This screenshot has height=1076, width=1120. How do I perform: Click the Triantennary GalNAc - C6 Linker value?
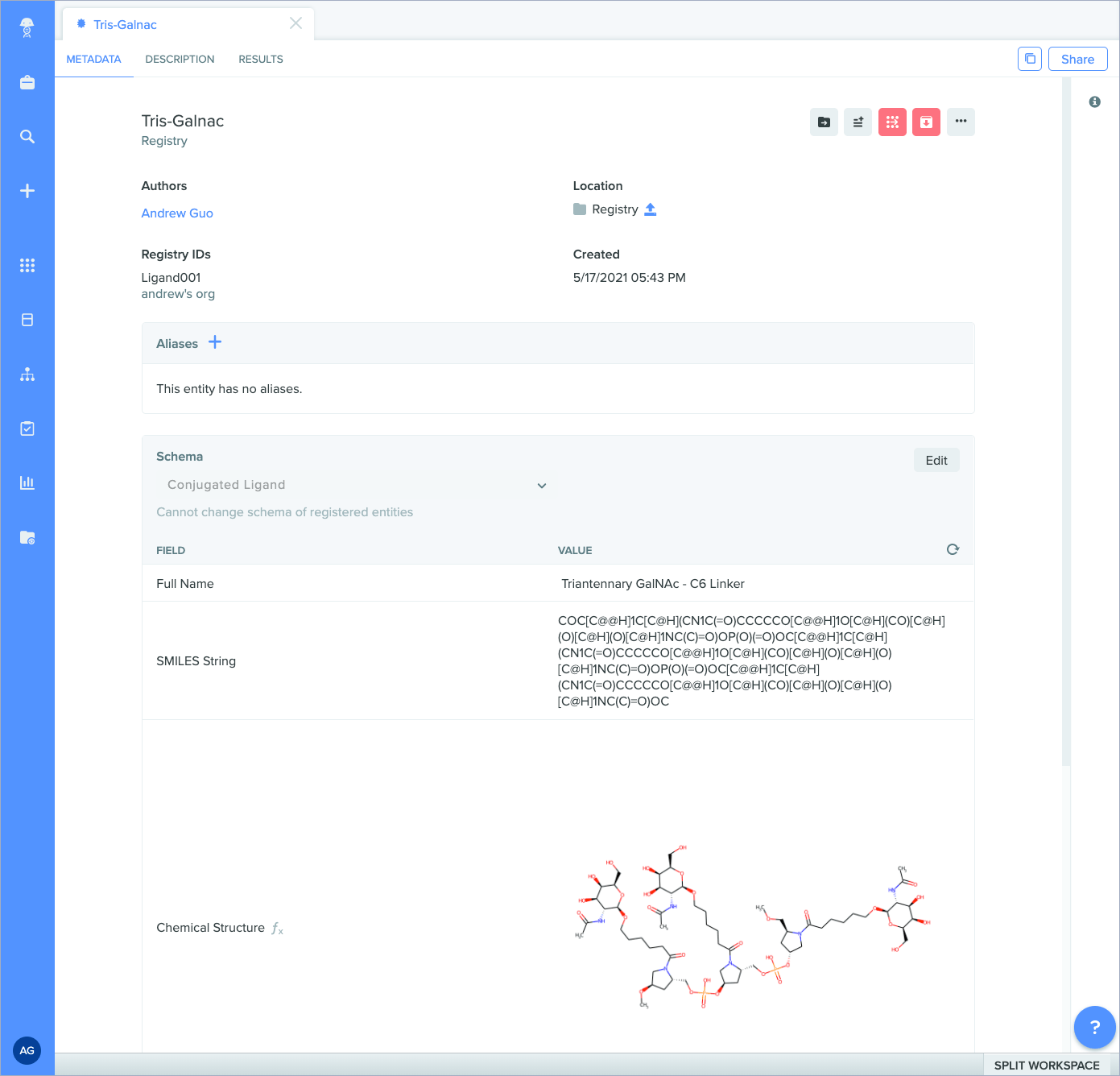(x=653, y=583)
